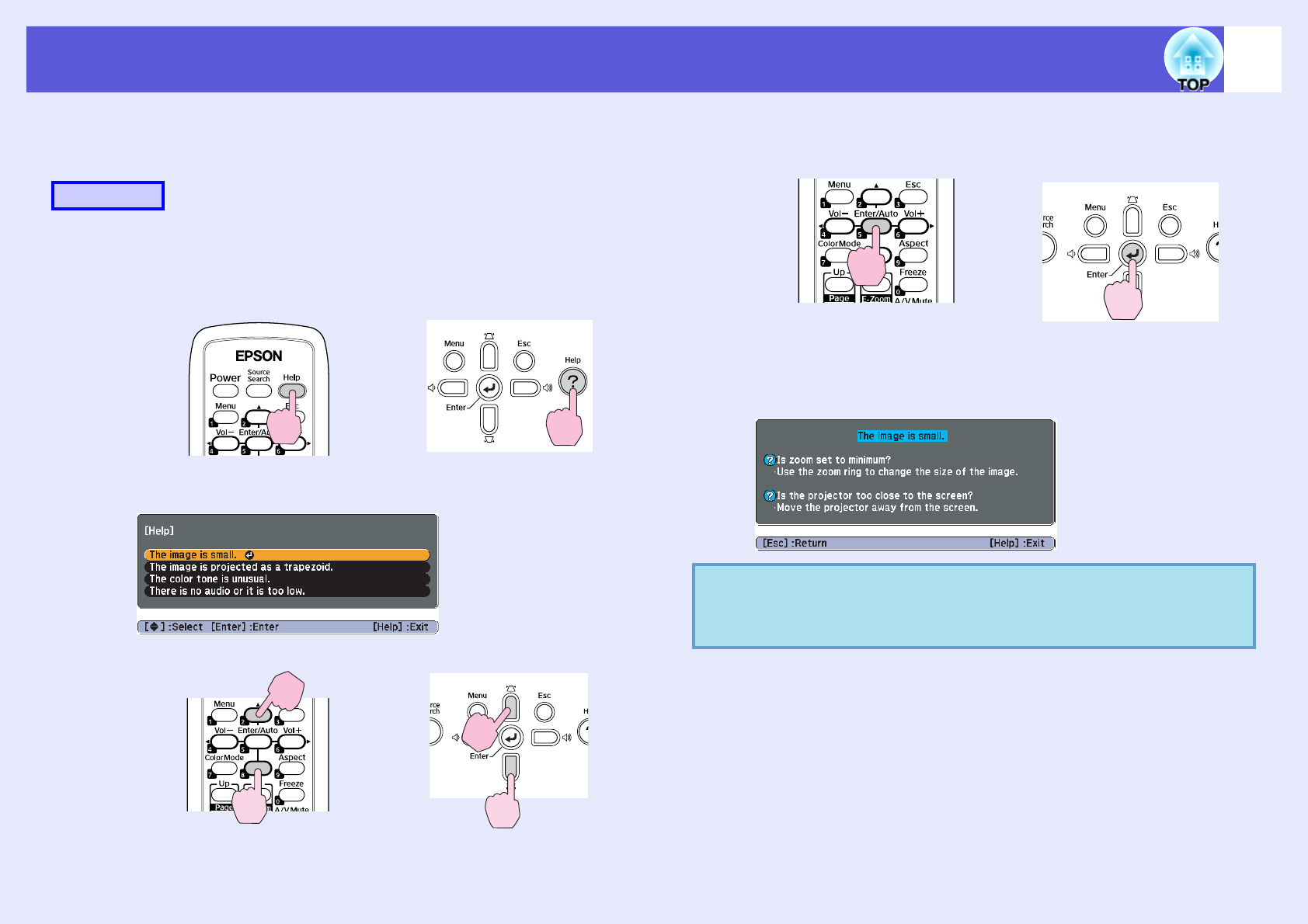This screenshot has height=924, width=1308.
Task: Select 'The image is small.' help item
Action: (x=287, y=554)
